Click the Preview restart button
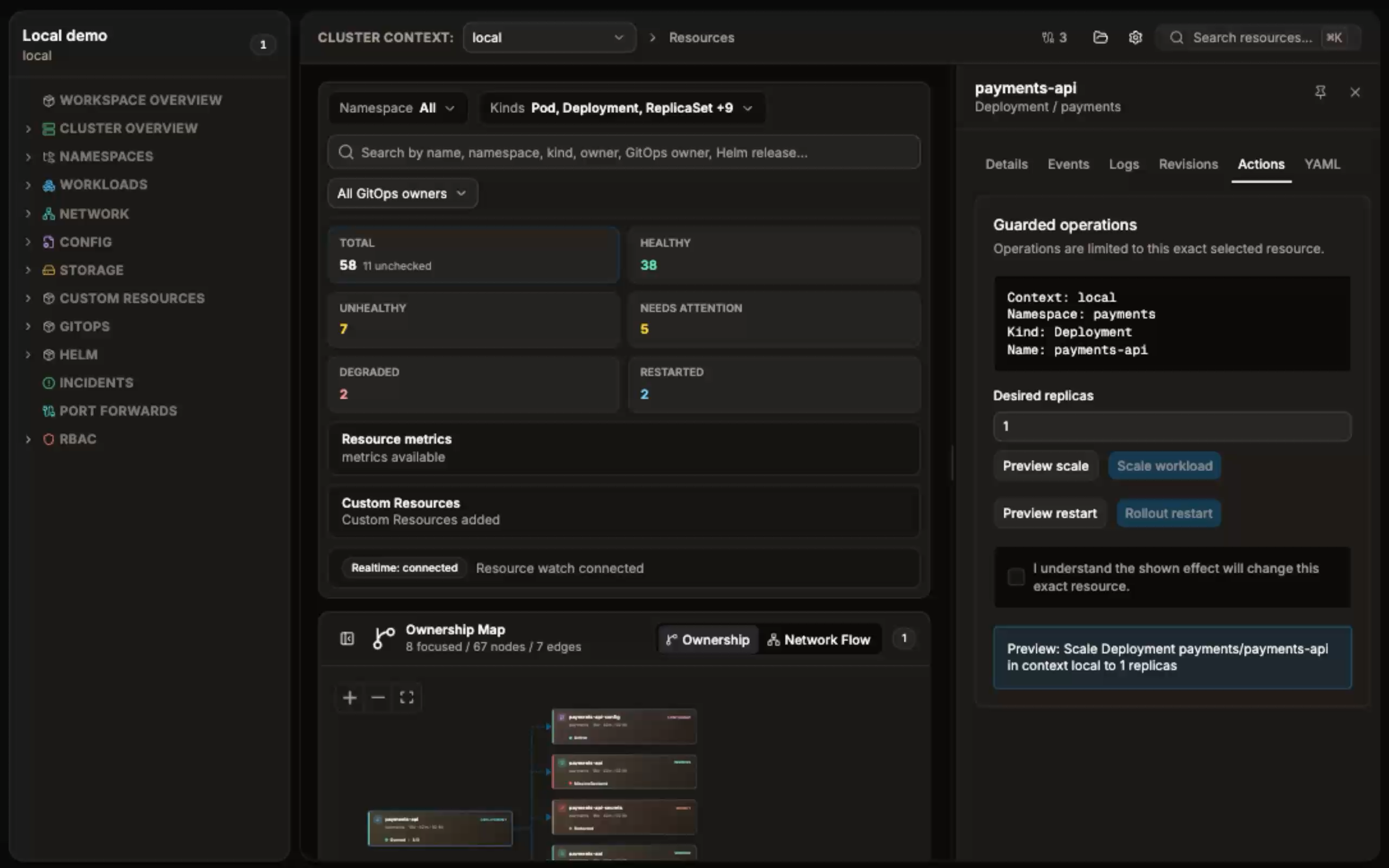Viewport: 1389px width, 868px height. [x=1050, y=513]
